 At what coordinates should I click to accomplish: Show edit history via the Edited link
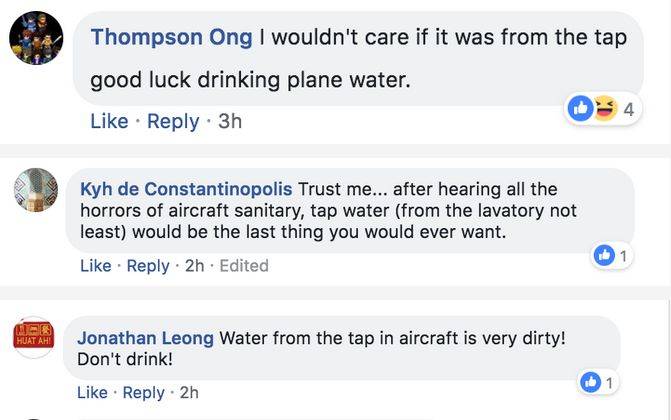click(x=244, y=265)
